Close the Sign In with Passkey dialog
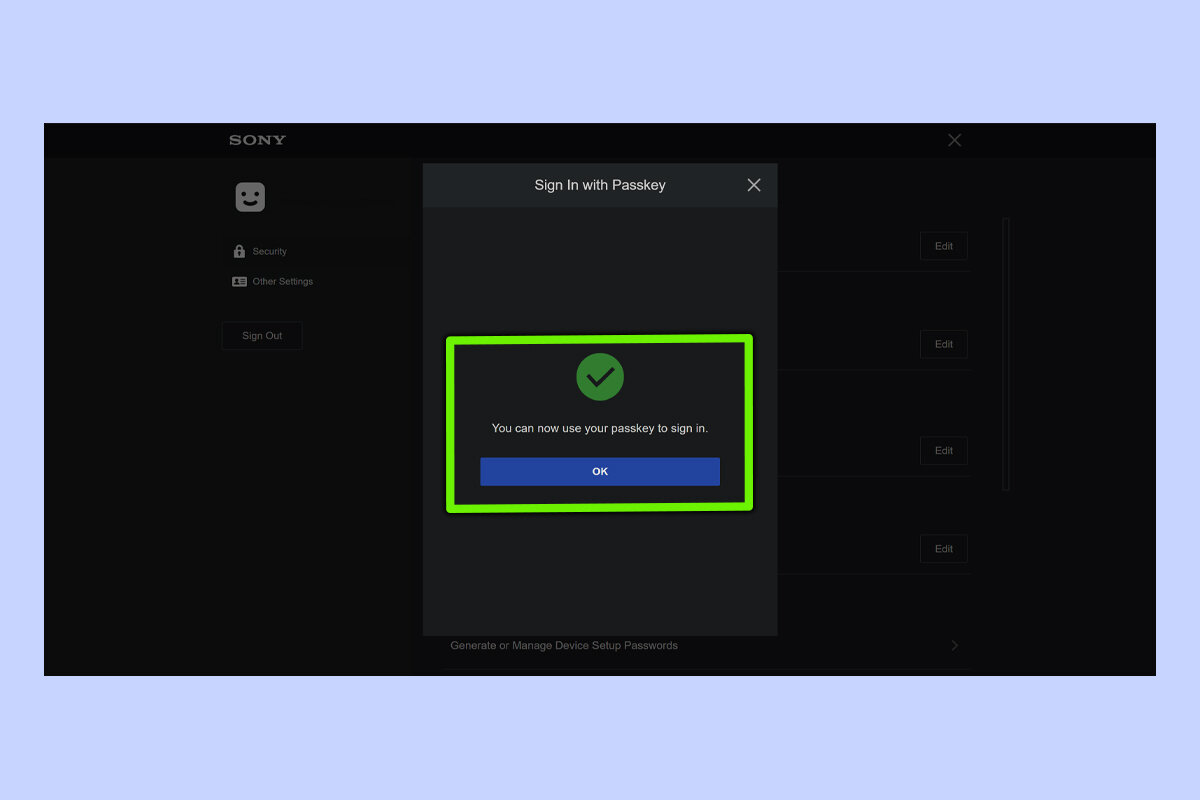This screenshot has height=800, width=1200. (x=754, y=185)
